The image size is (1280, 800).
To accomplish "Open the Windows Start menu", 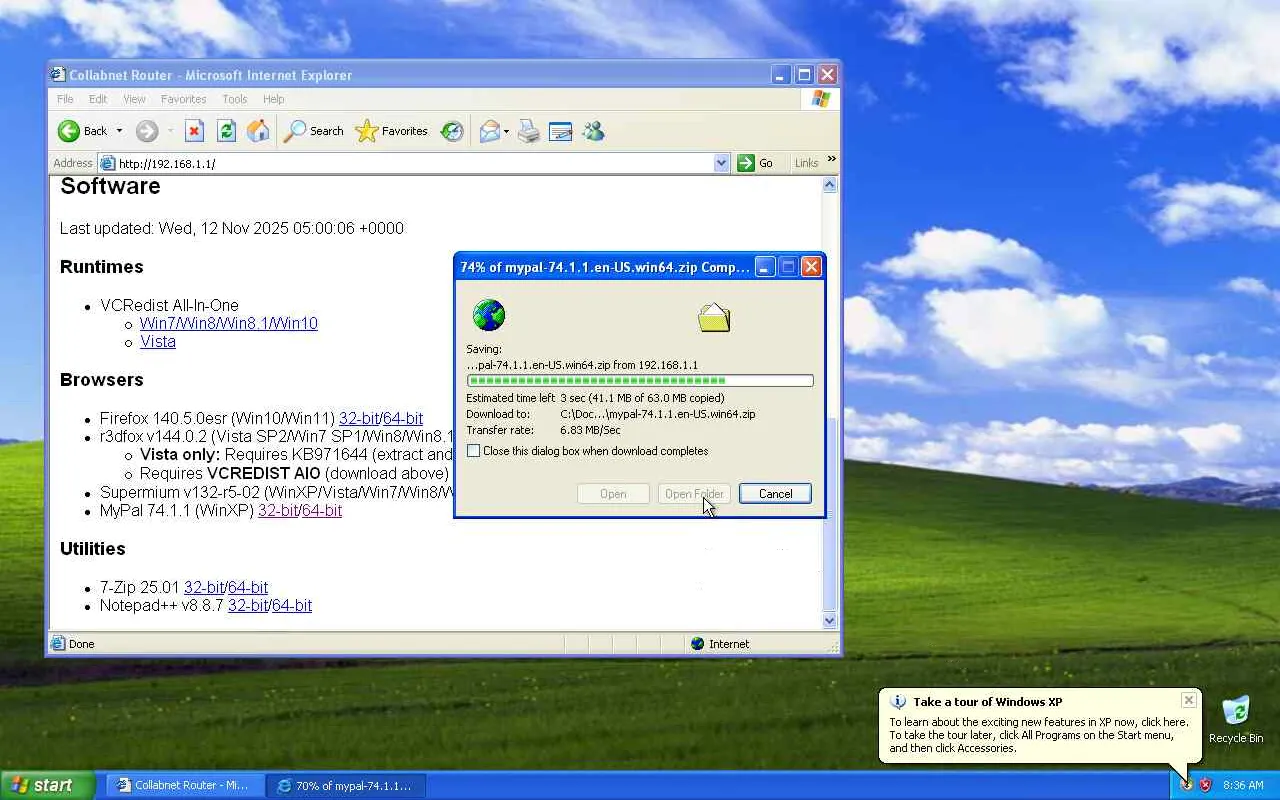I will [x=47, y=785].
